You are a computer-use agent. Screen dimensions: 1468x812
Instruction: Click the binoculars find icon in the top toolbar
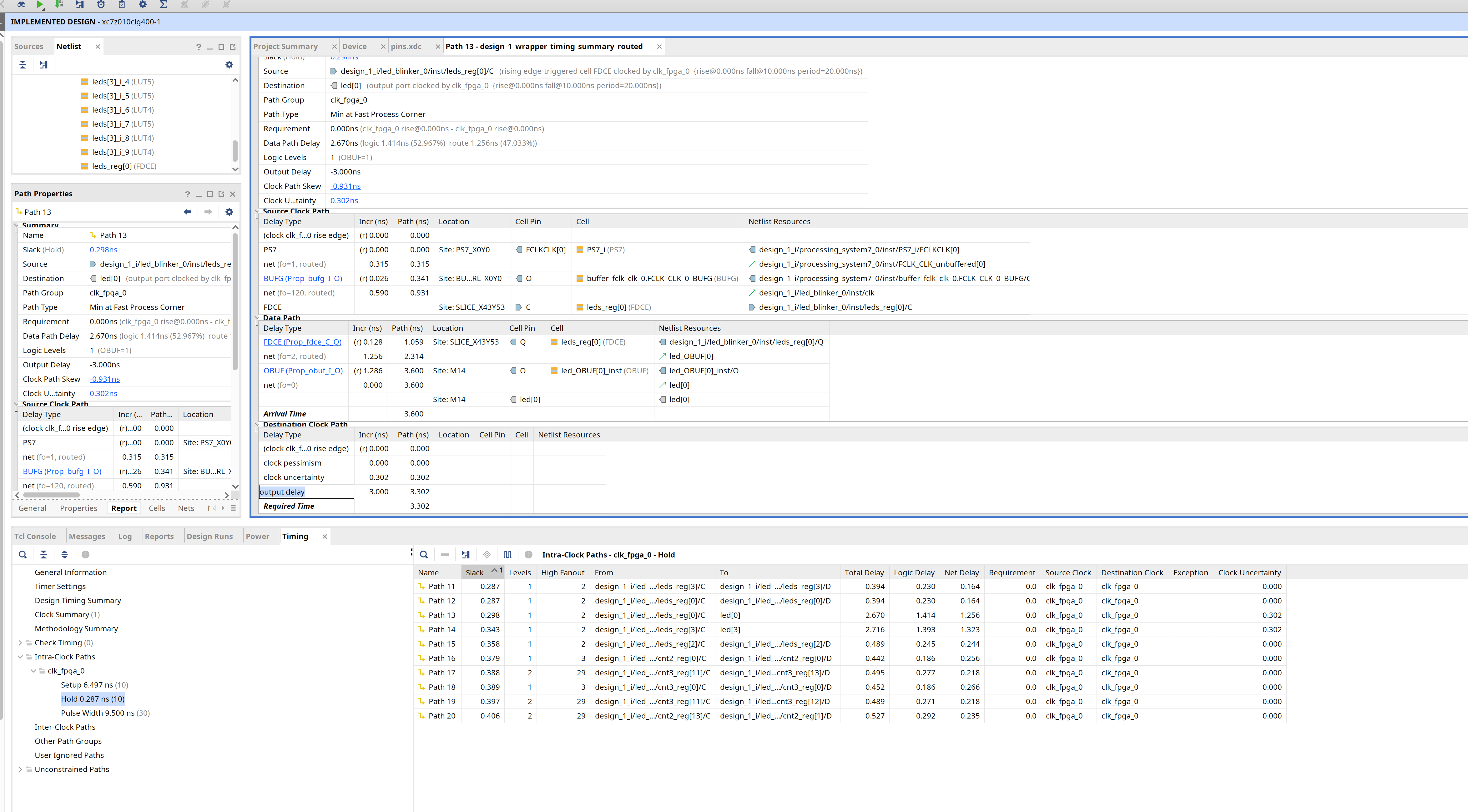(21, 5)
